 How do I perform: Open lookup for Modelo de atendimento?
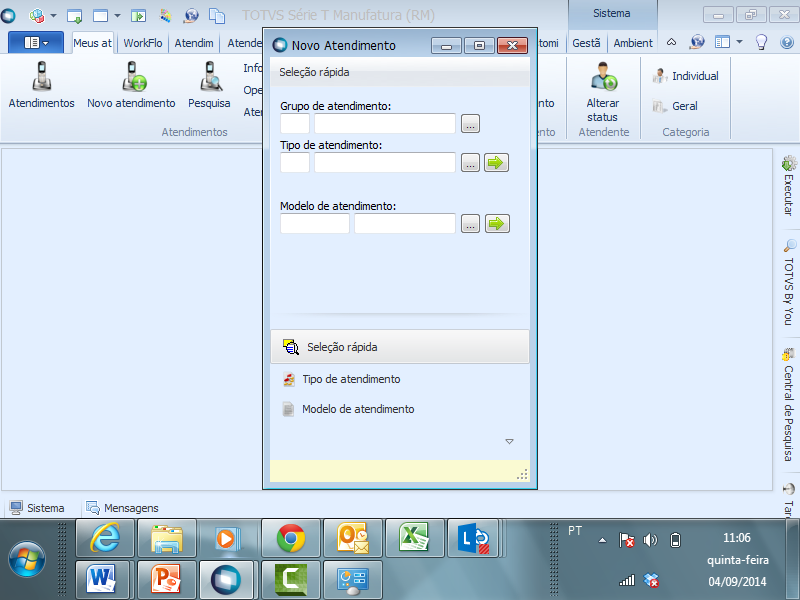[x=470, y=223]
